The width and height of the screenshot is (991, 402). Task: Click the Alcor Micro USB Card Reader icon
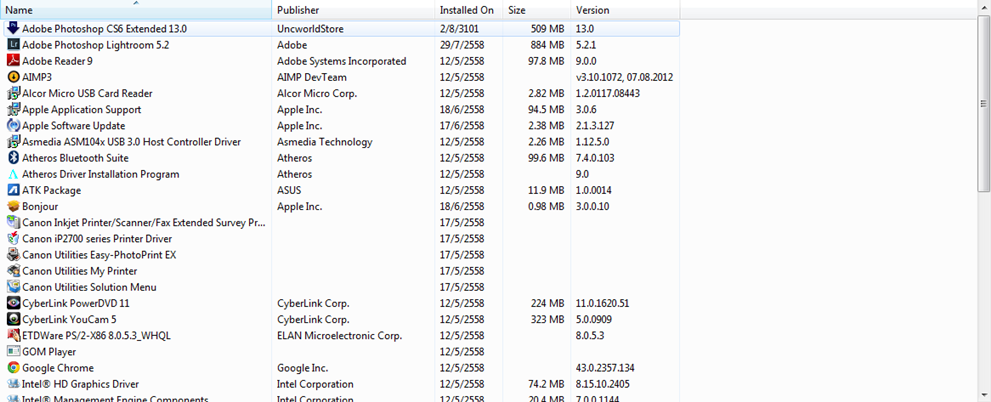(x=13, y=93)
